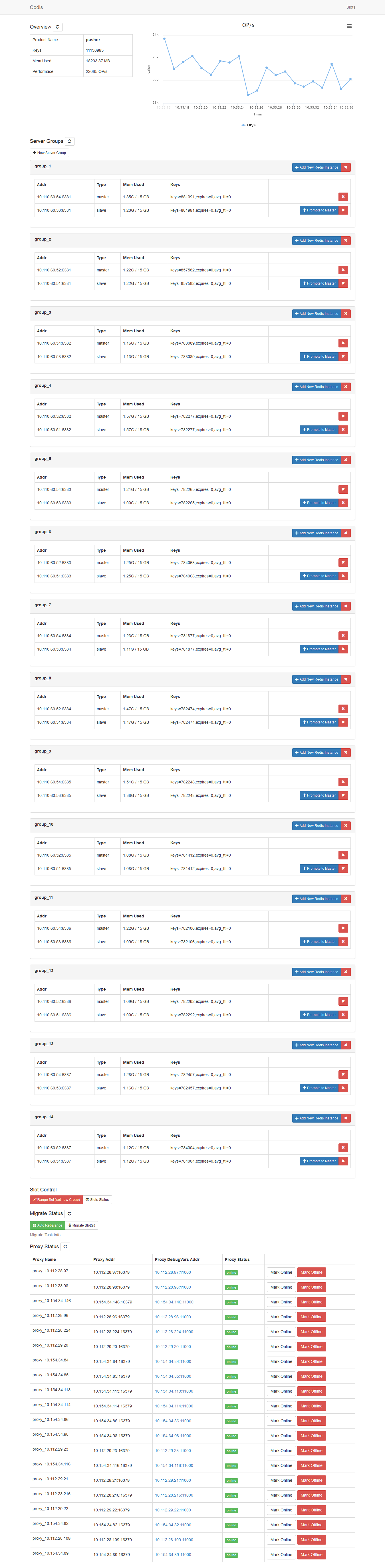This screenshot has width=385, height=1568.
Task: Delete group_14 with red X icon
Action: pos(345,1118)
